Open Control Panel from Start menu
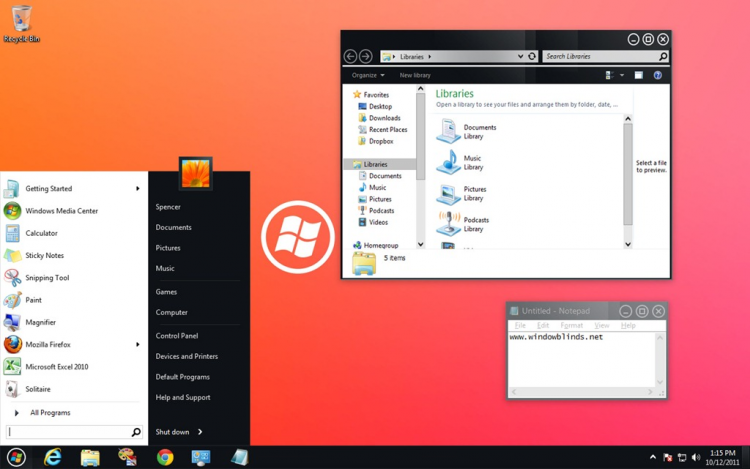The image size is (750, 469). [176, 336]
